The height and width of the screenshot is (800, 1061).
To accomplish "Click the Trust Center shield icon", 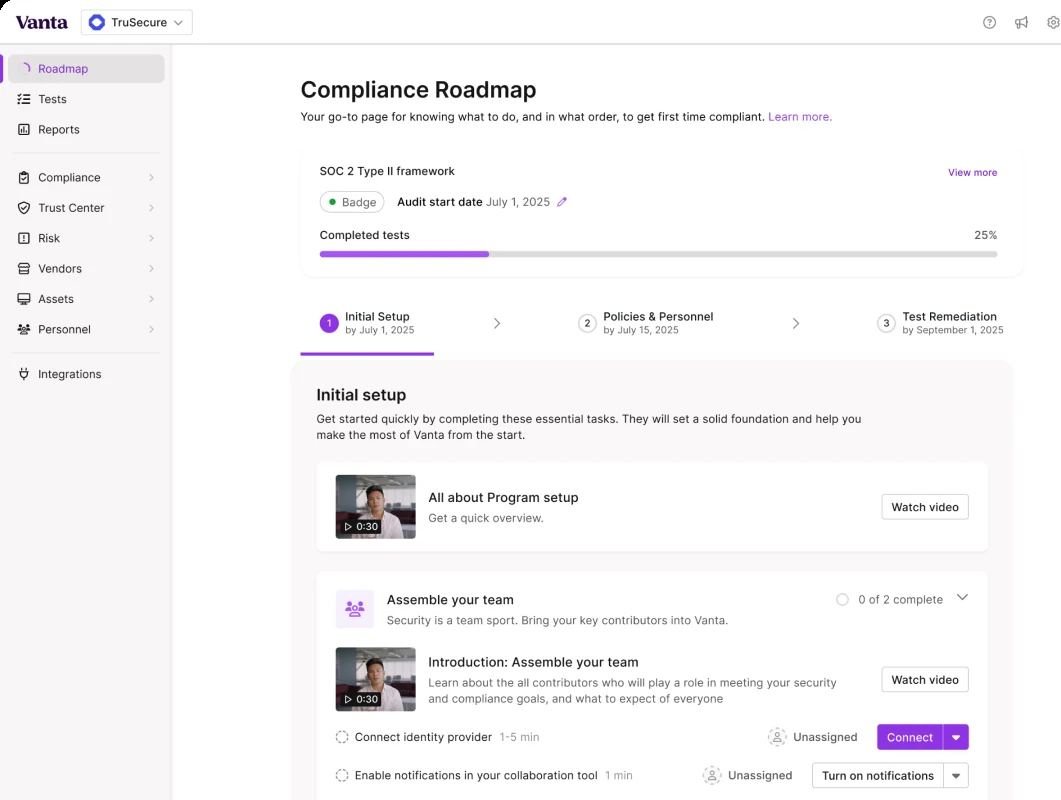I will (x=24, y=208).
